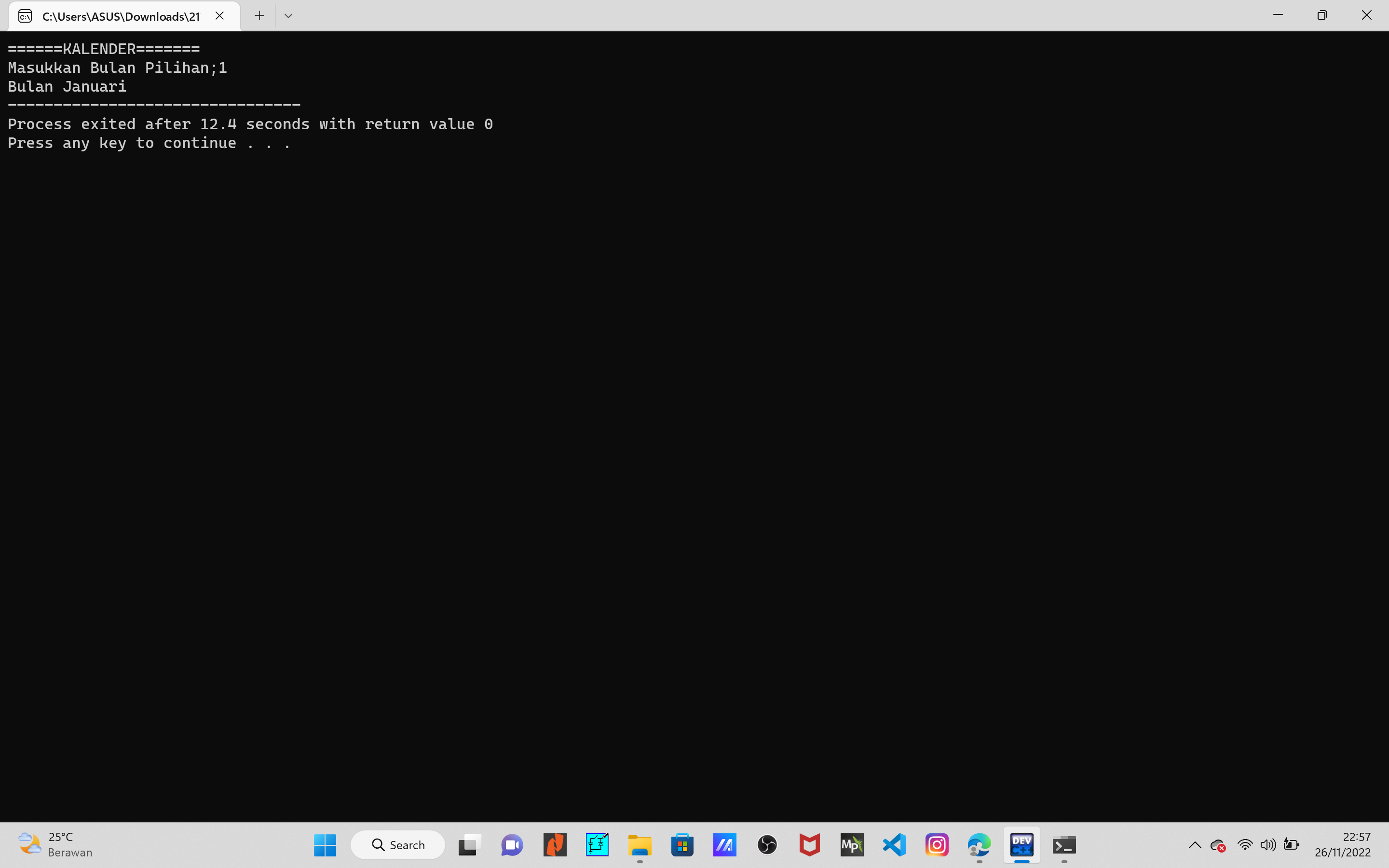This screenshot has width=1389, height=868.
Task: Launch Instagram from the taskbar
Action: pyautogui.click(x=937, y=844)
